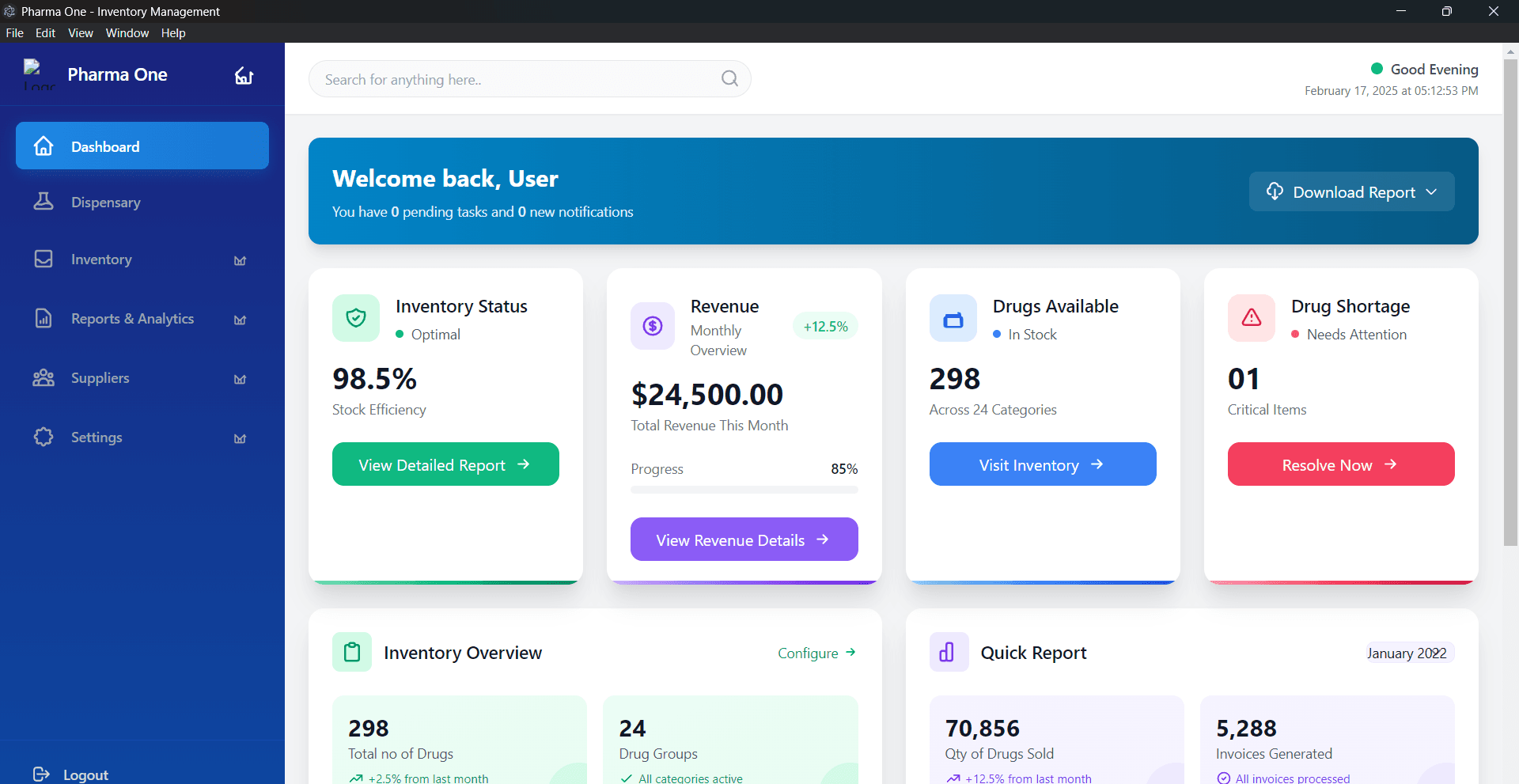Open the Edit menu

pos(45,32)
